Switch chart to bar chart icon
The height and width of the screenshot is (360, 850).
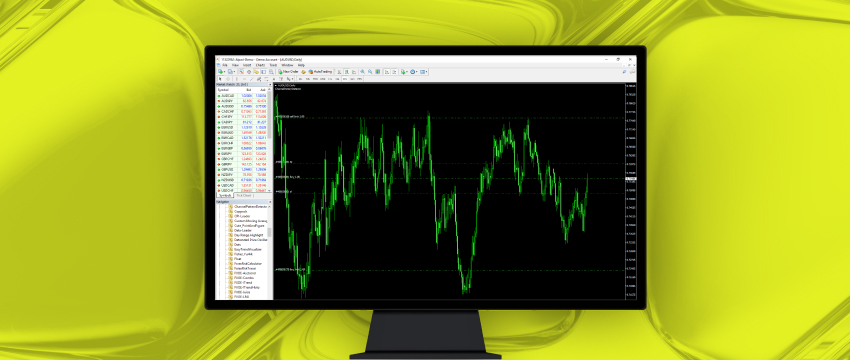pos(339,72)
